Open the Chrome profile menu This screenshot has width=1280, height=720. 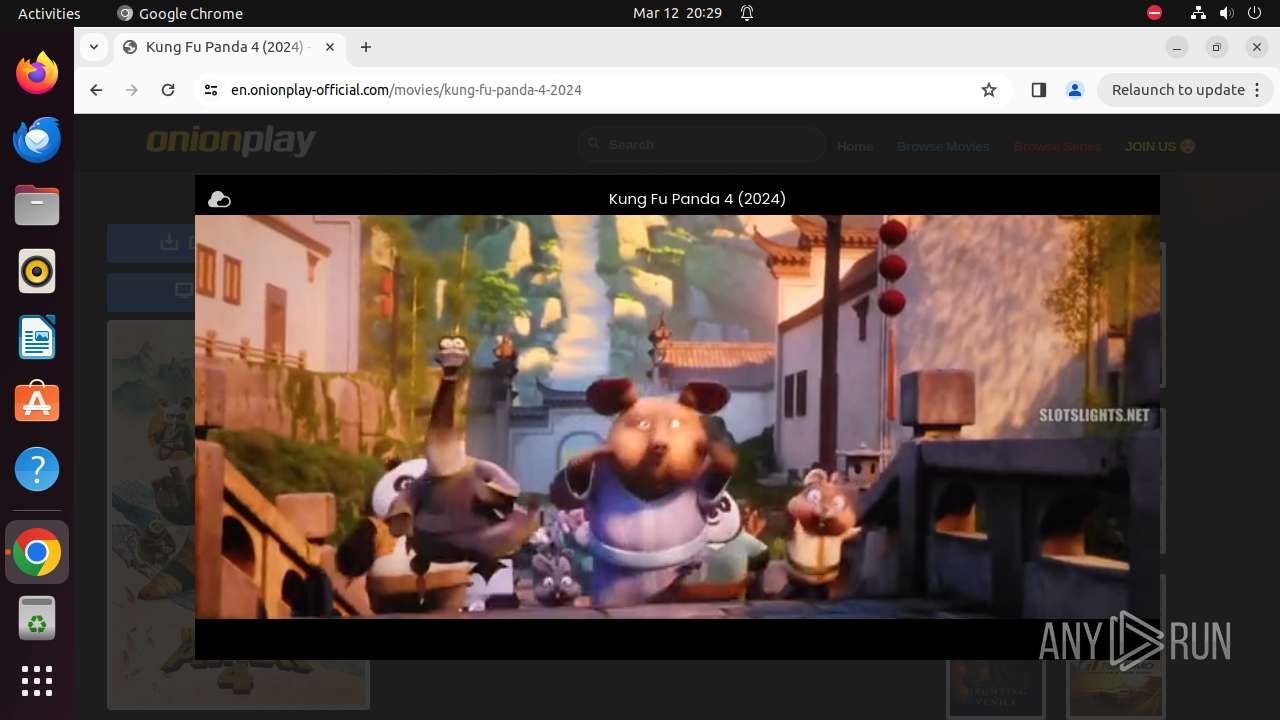(1075, 90)
